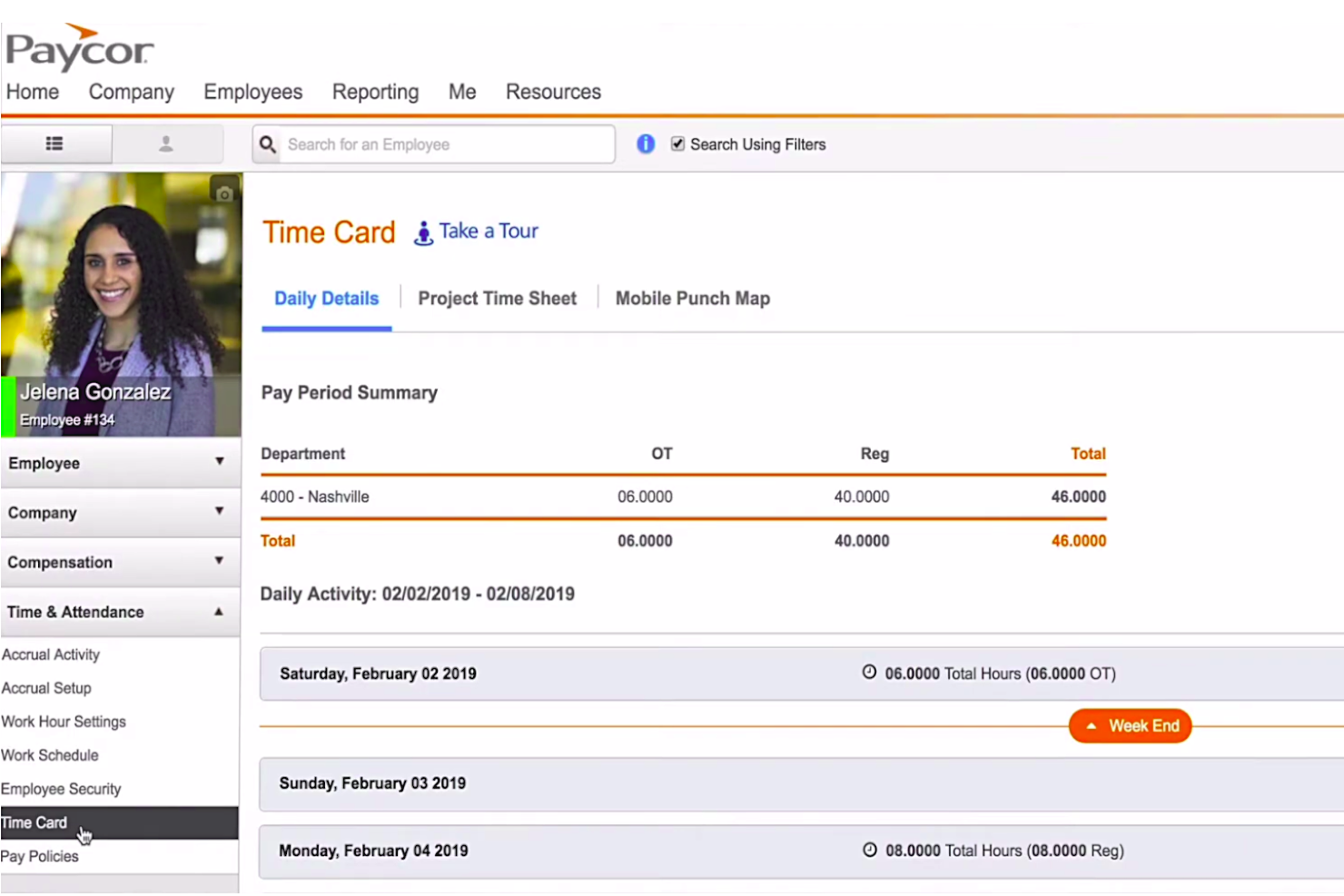The width and height of the screenshot is (1344, 896).
Task: Click the Daily Activity date range heading
Action: 418,594
